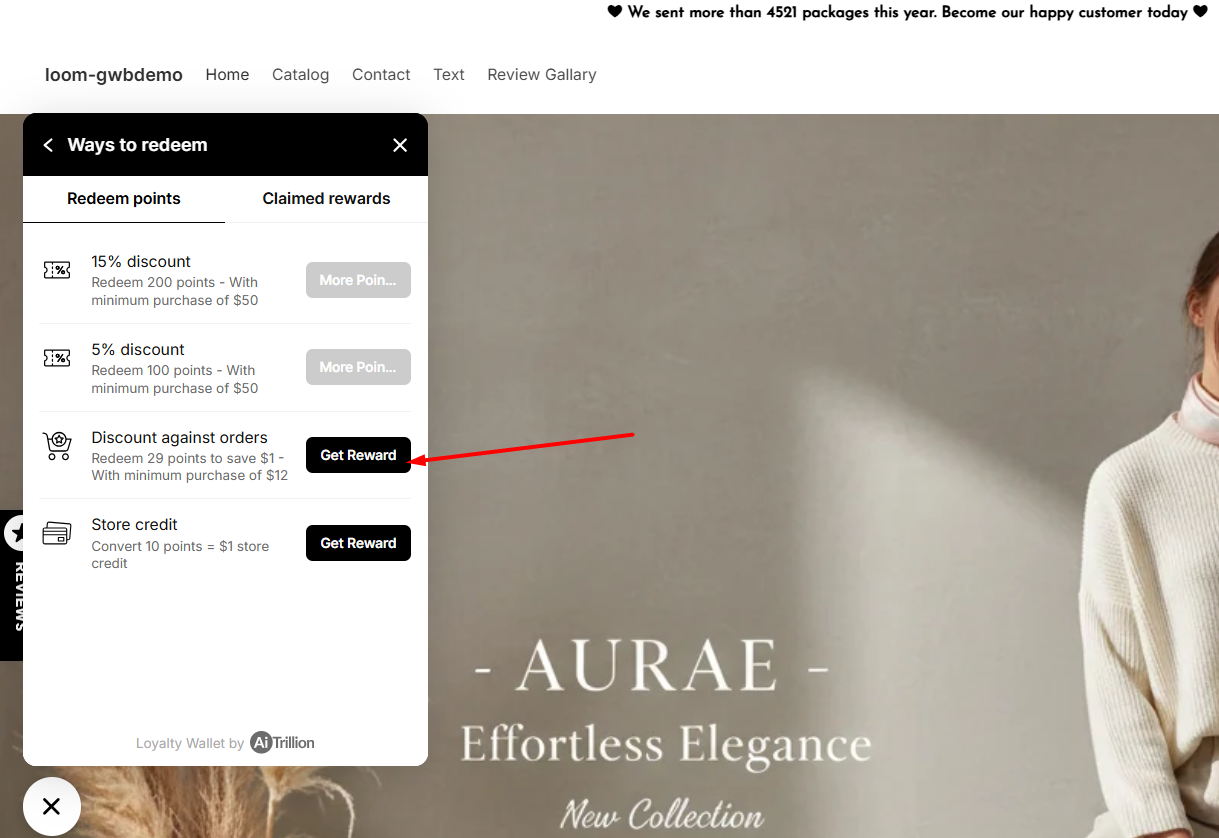1219x838 pixels.
Task: Open the Home menu item
Action: click(227, 75)
